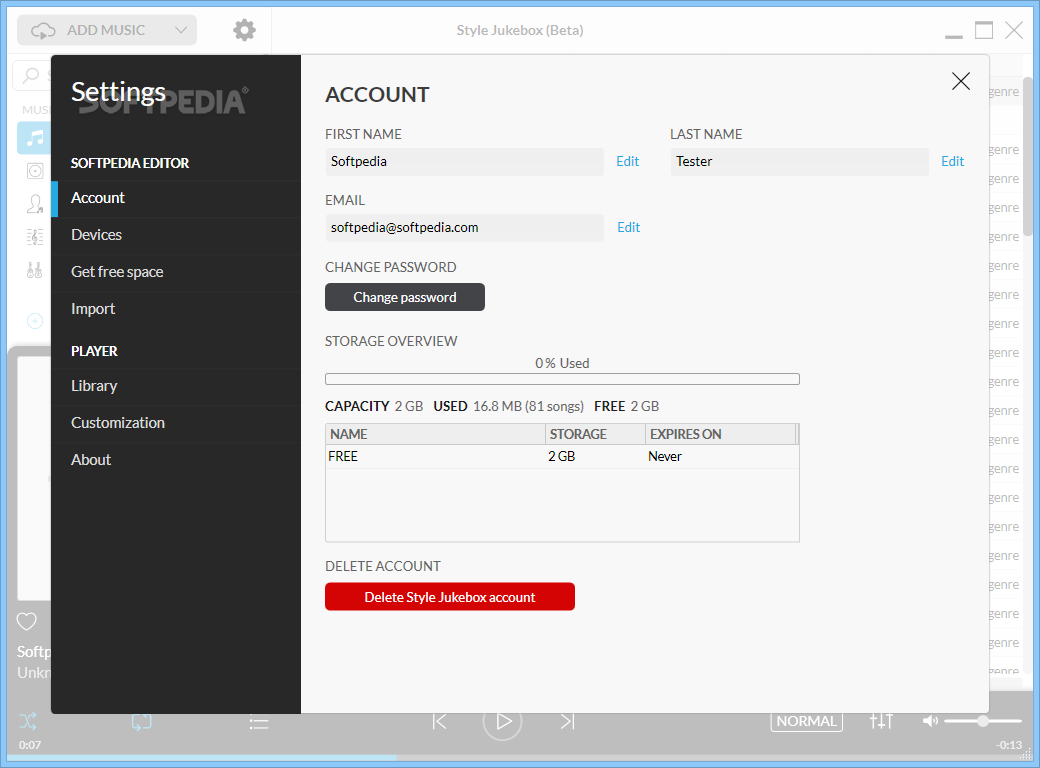This screenshot has width=1040, height=768.
Task: Open the Import settings tab
Action: point(176,310)
